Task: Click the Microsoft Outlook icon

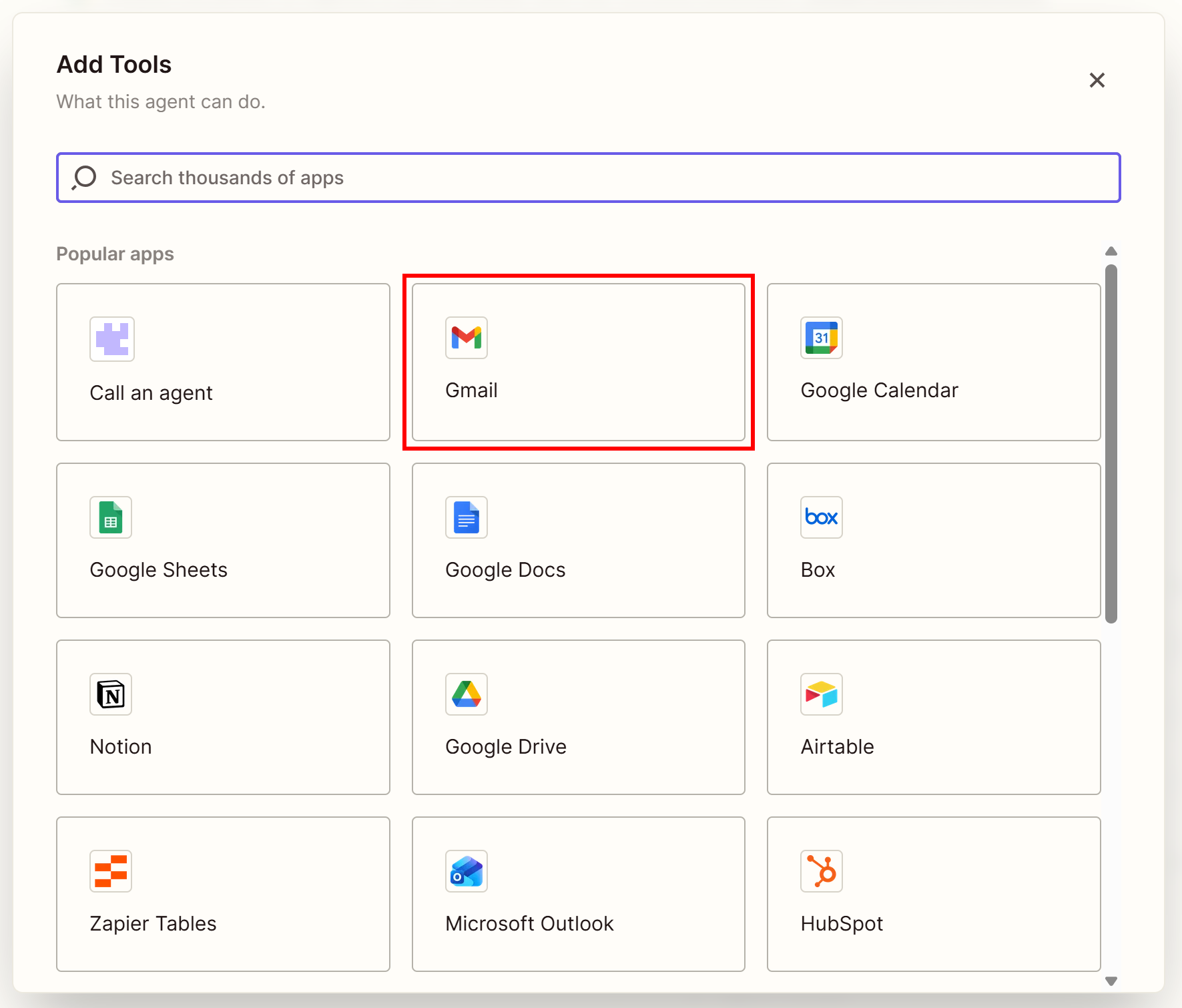Action: click(x=466, y=871)
